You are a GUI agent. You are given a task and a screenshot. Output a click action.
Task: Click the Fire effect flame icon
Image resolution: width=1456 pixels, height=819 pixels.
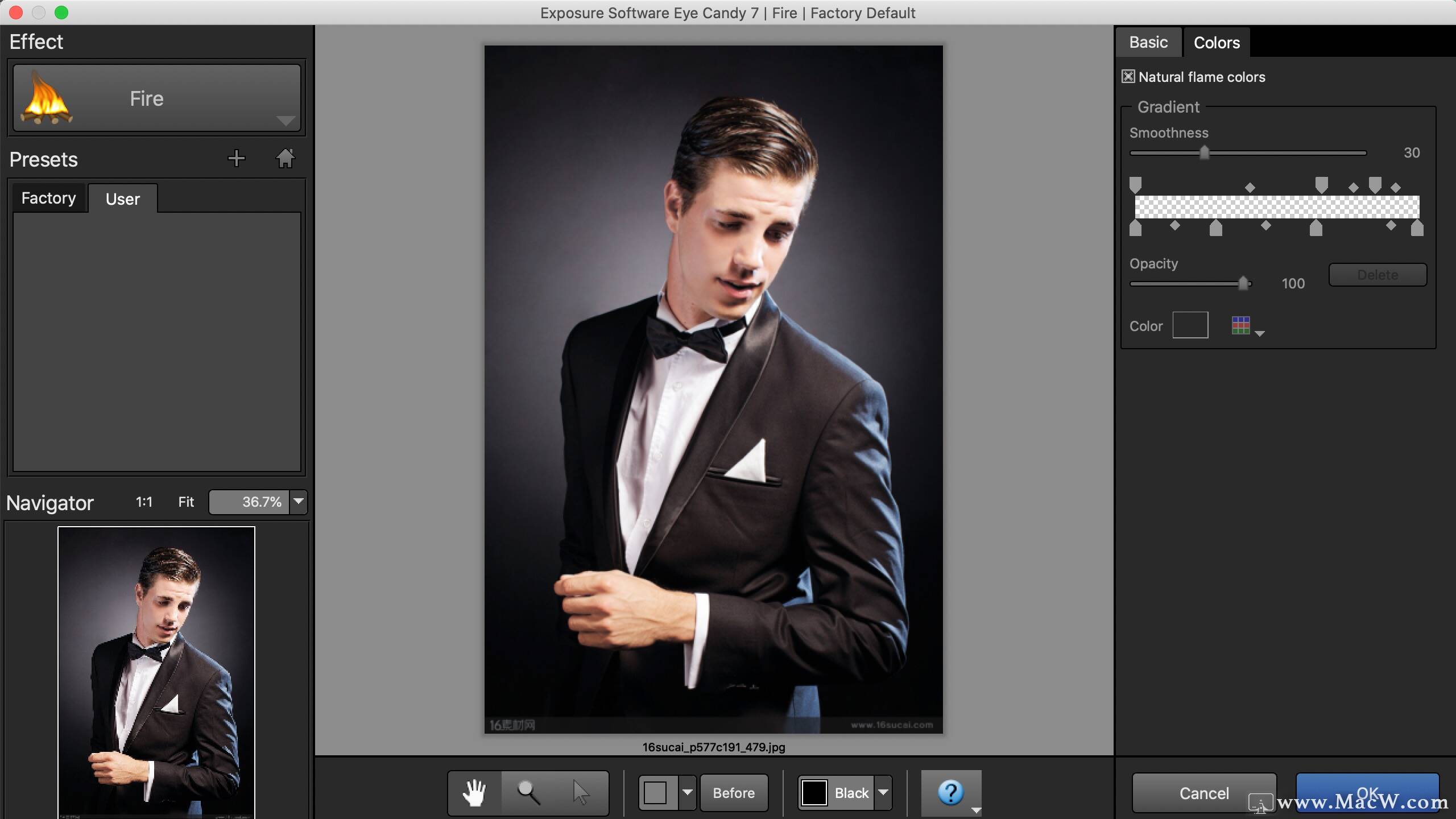(x=47, y=98)
